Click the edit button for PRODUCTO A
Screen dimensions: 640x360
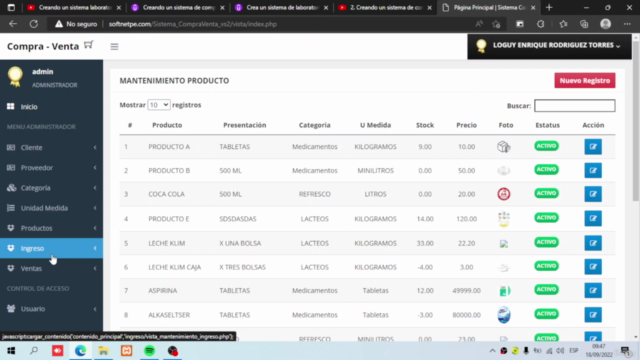click(x=593, y=147)
